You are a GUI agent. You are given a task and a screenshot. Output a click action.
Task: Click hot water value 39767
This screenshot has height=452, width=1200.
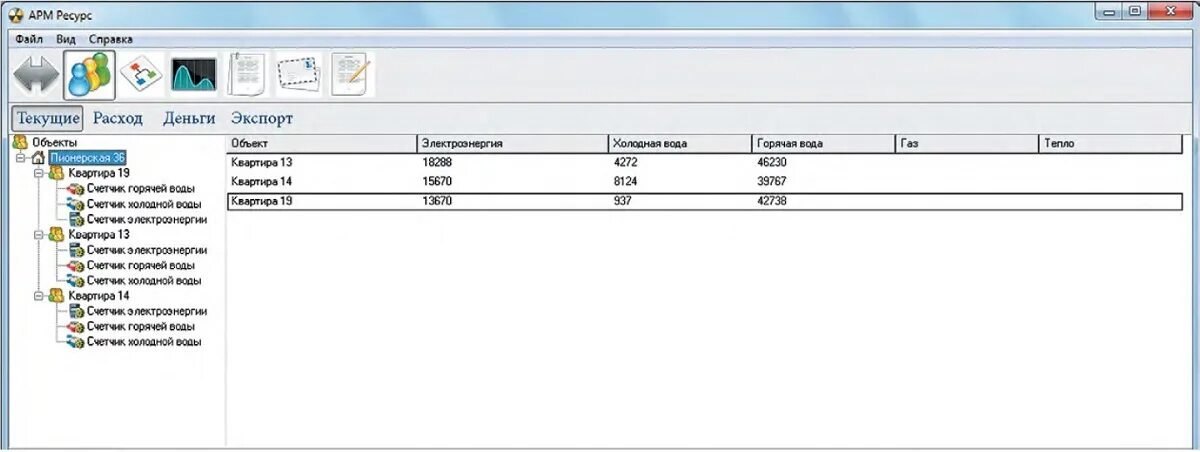click(x=773, y=182)
